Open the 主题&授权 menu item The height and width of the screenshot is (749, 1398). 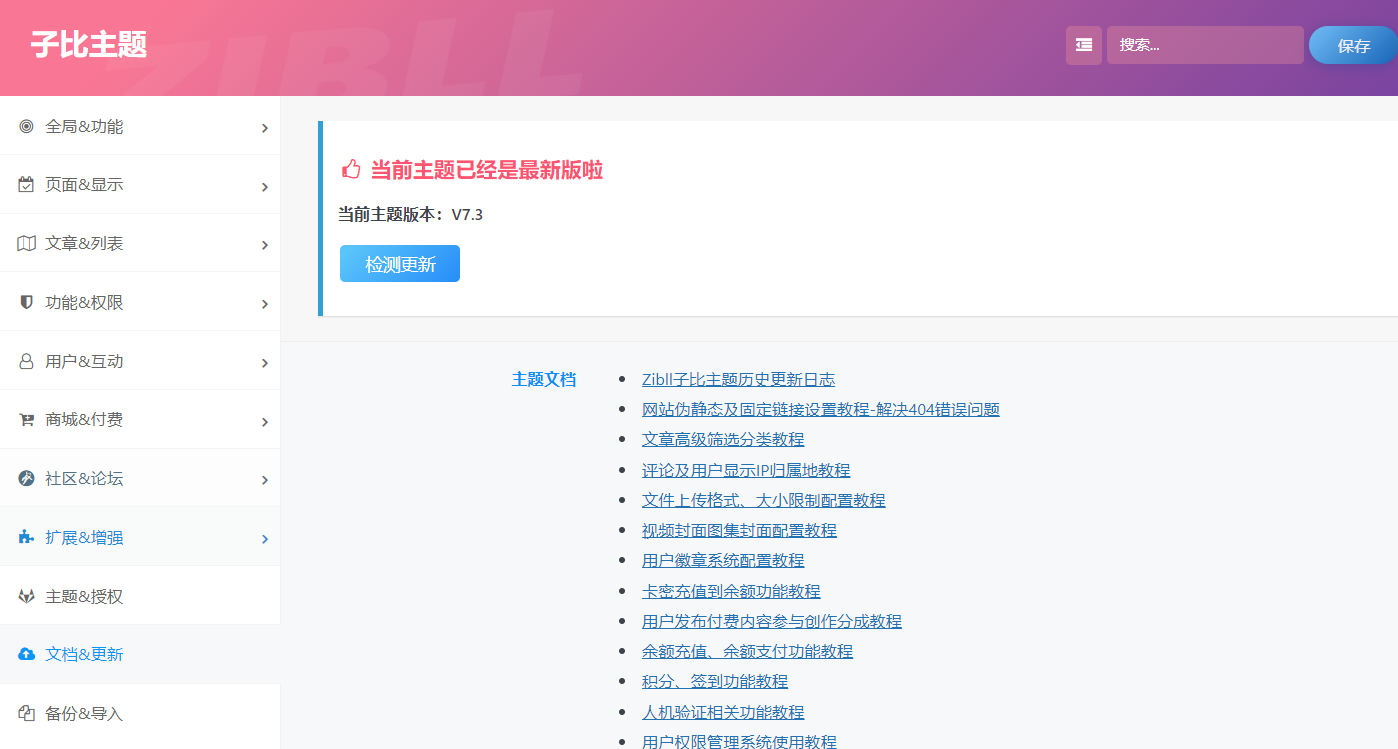[84, 596]
